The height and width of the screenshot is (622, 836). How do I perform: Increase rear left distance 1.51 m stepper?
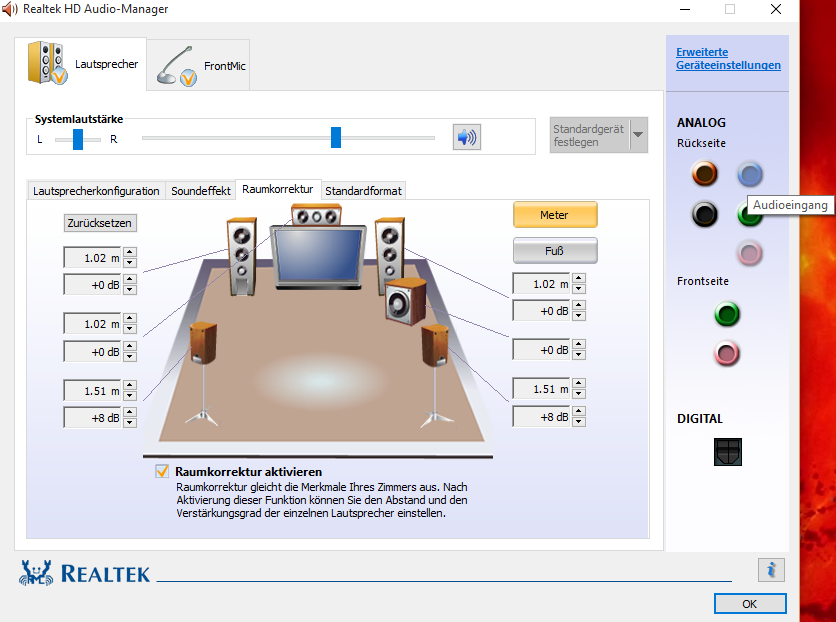tap(130, 385)
